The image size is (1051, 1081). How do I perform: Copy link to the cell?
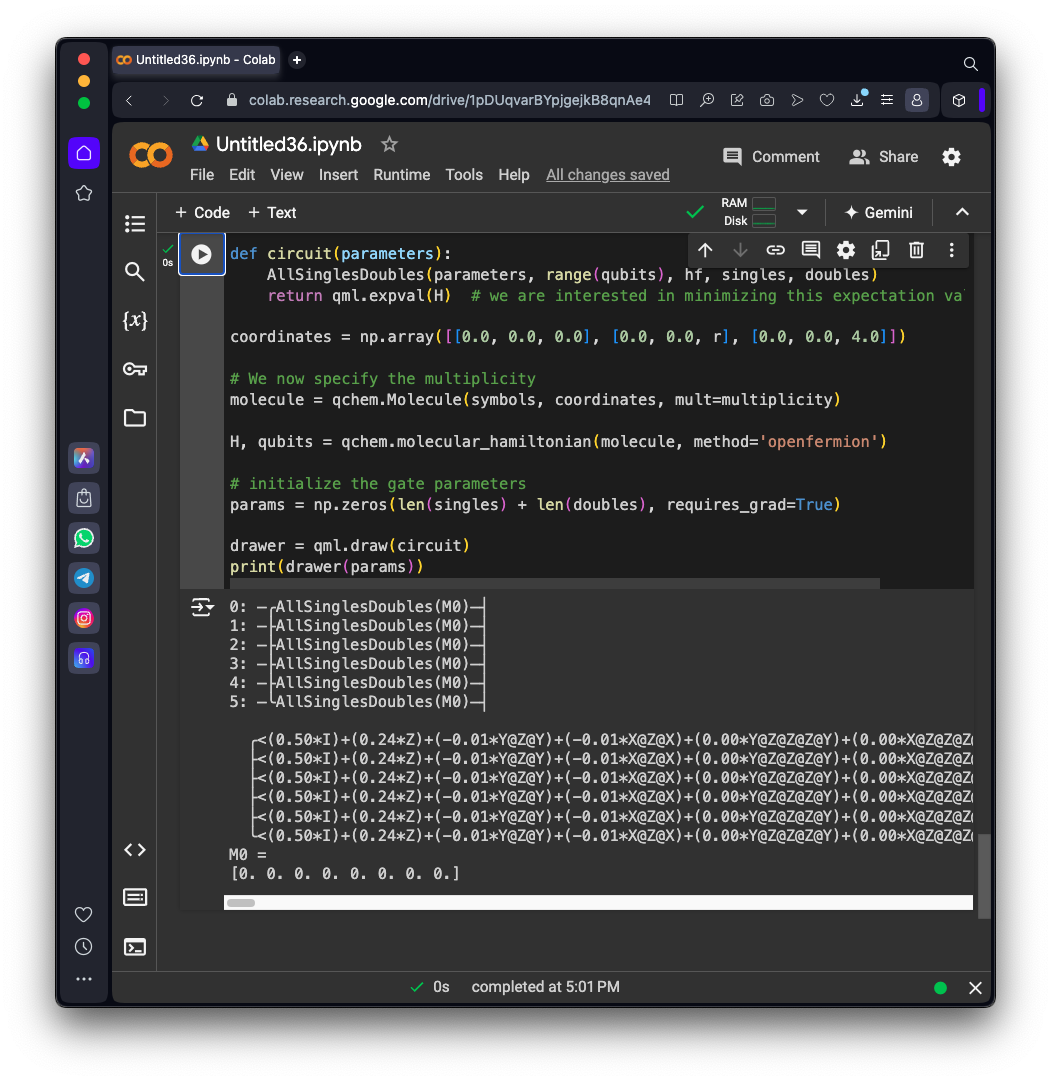775,250
